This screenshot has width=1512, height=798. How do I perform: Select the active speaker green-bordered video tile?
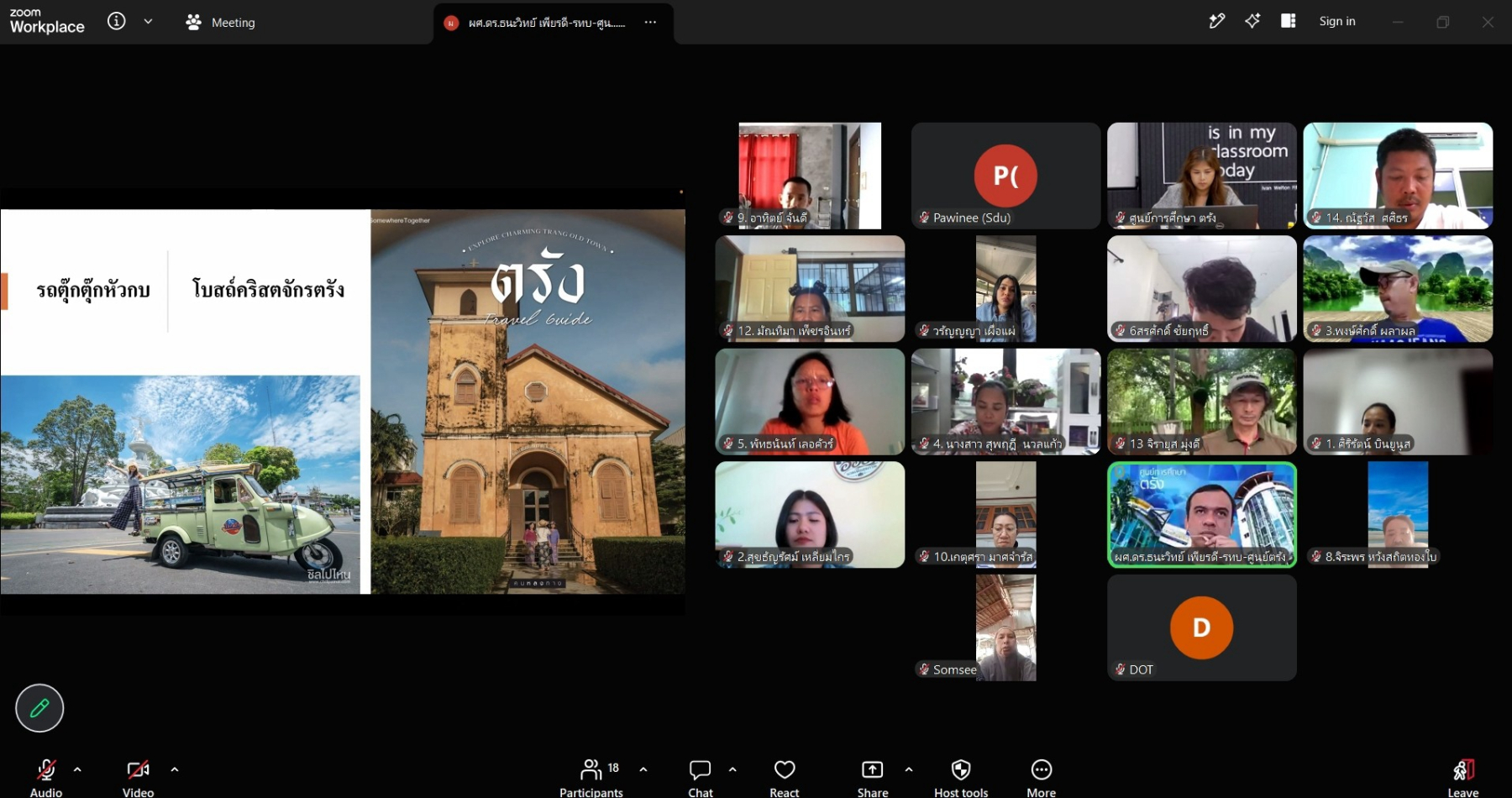point(1202,515)
